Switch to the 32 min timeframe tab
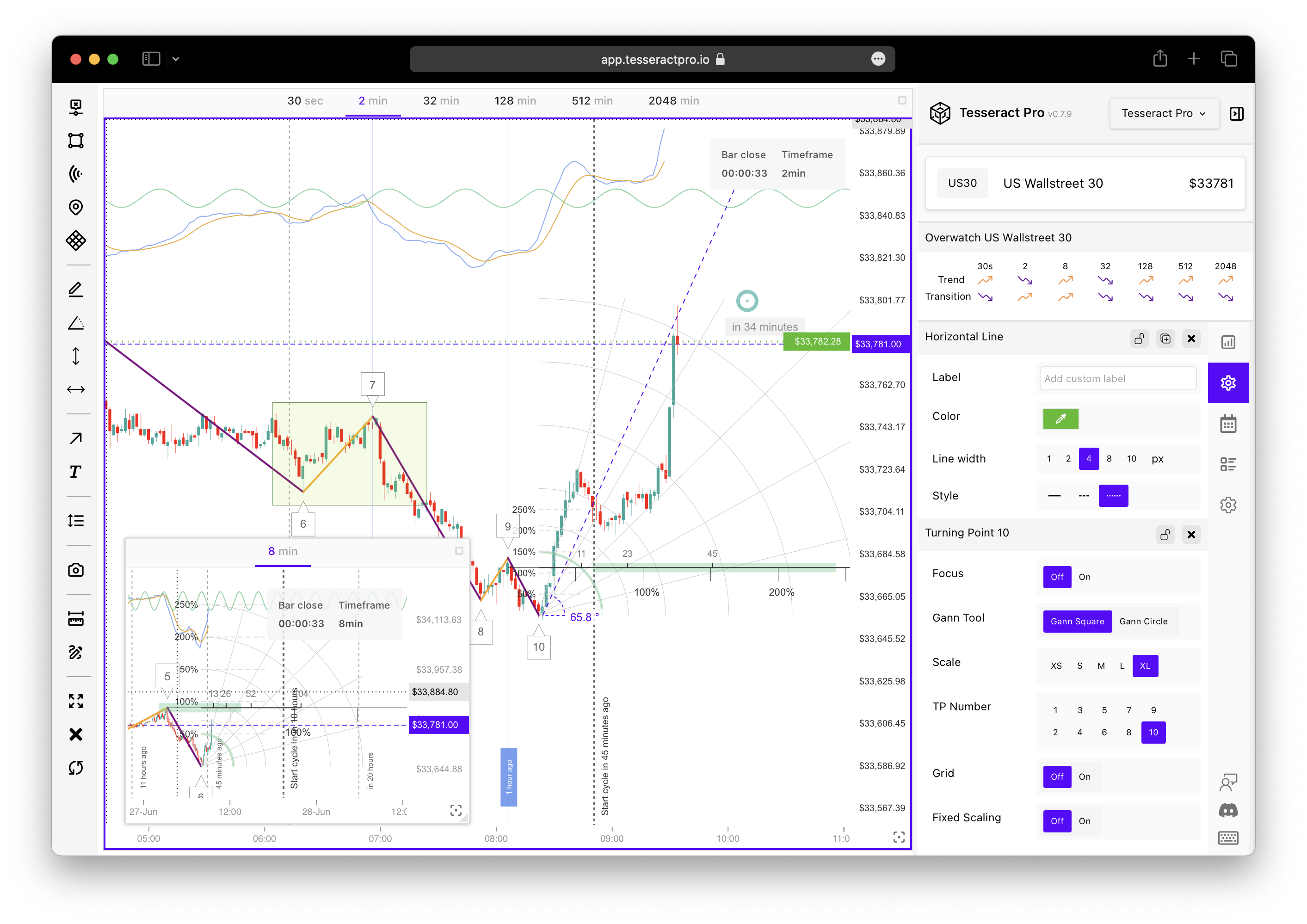Image resolution: width=1307 pixels, height=924 pixels. pyautogui.click(x=441, y=101)
